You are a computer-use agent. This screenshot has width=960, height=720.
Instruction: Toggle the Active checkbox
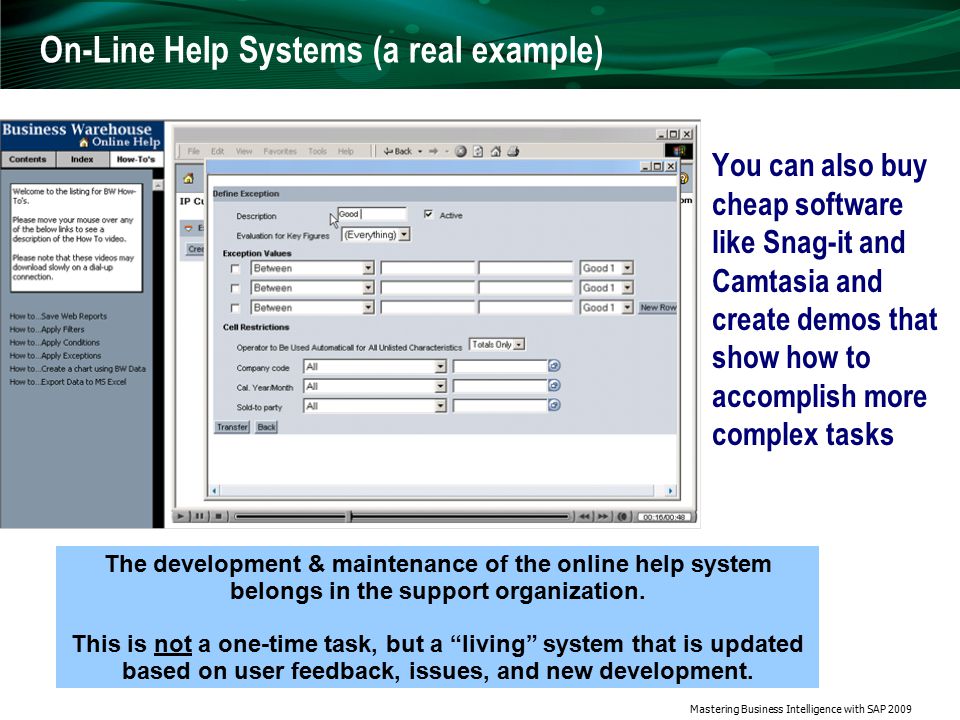[429, 214]
